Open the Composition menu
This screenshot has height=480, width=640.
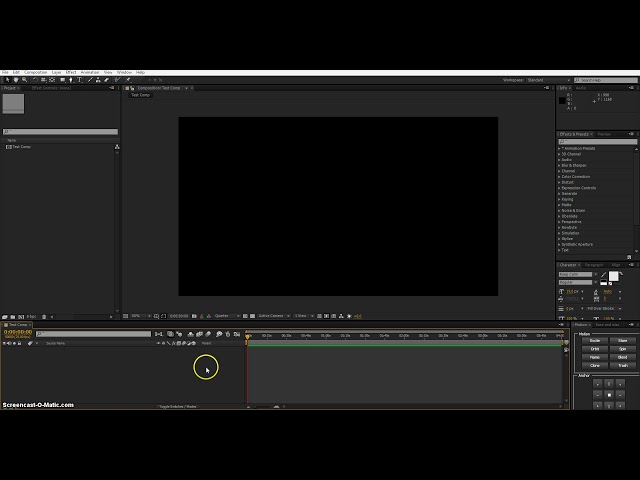pyautogui.click(x=36, y=73)
